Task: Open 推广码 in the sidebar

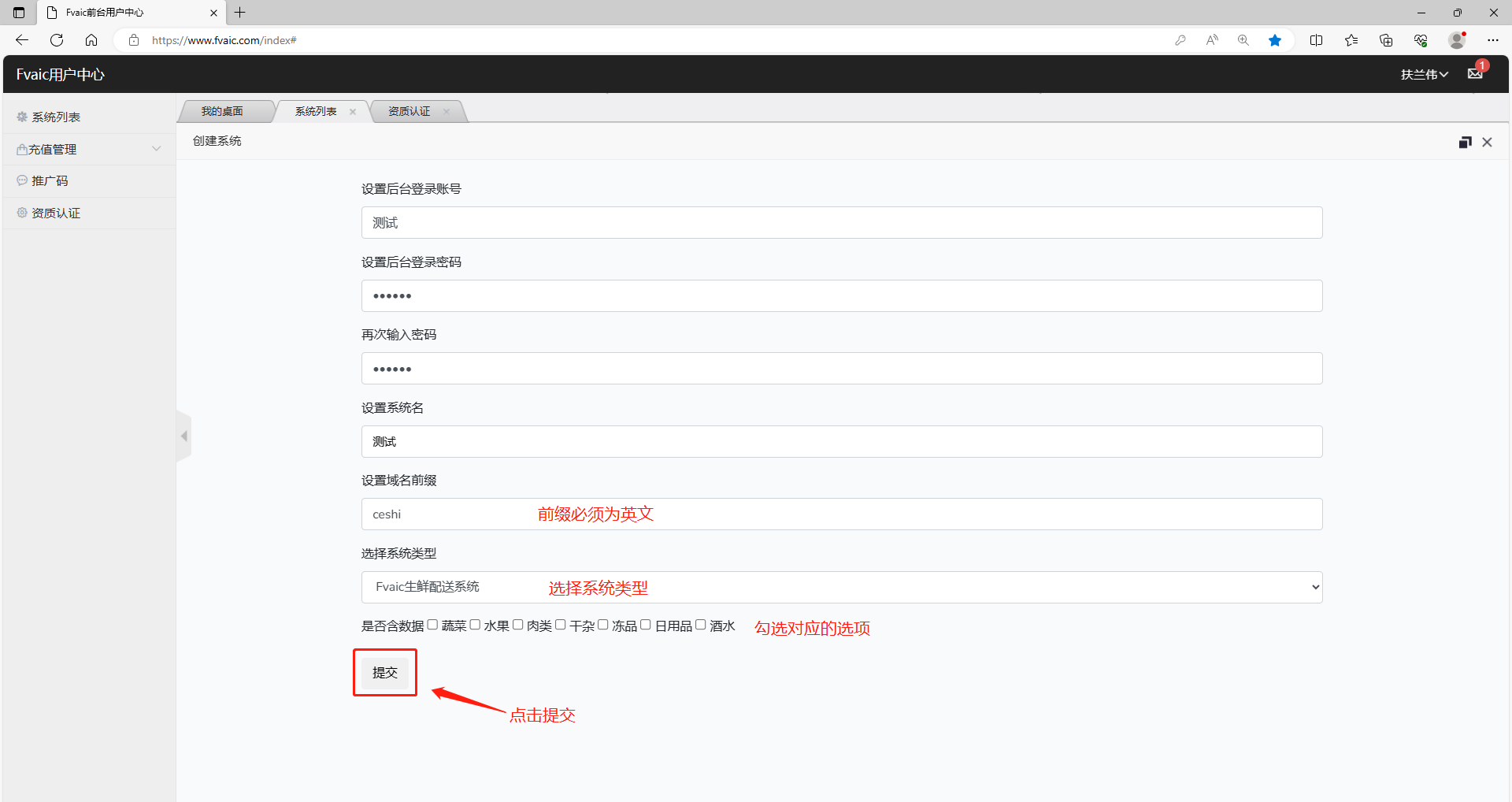Action: click(50, 181)
